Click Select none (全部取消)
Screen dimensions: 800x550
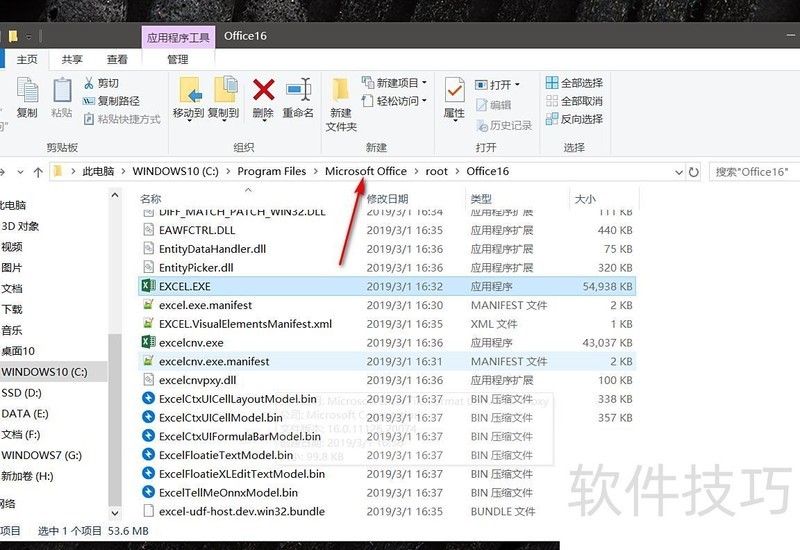coord(574,101)
